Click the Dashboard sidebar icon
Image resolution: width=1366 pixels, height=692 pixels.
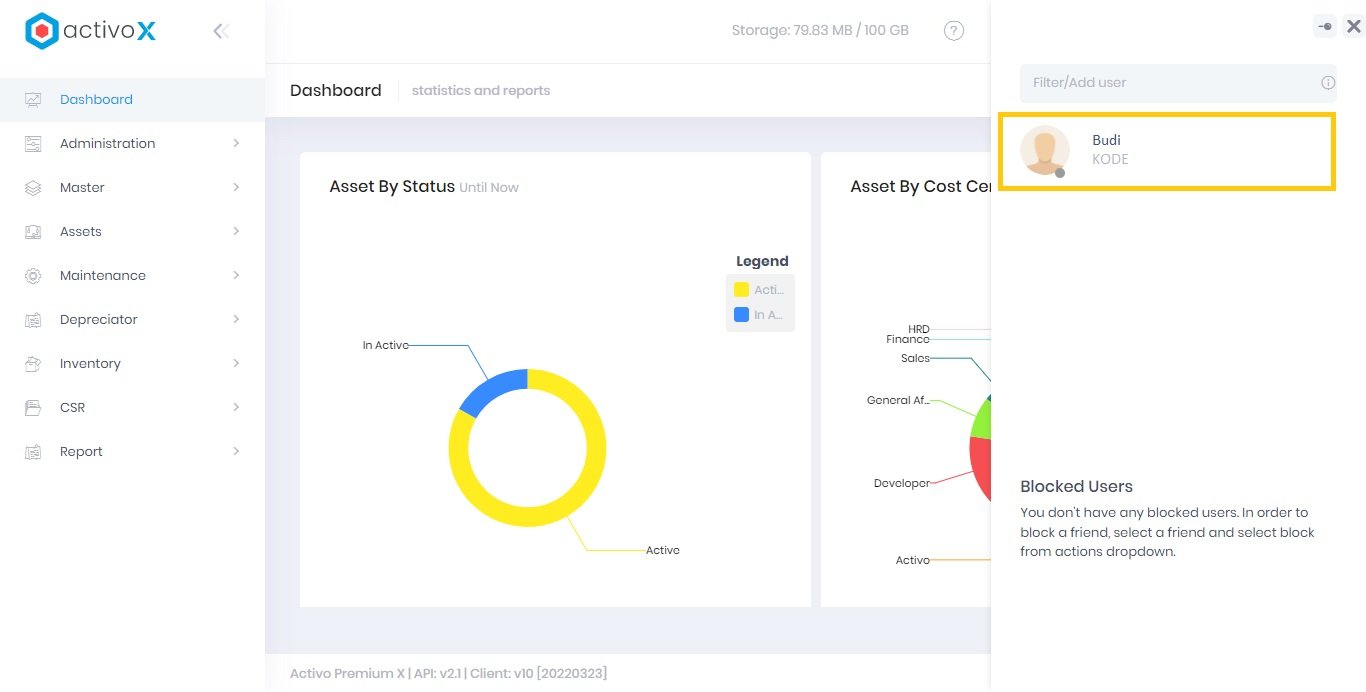pos(33,100)
